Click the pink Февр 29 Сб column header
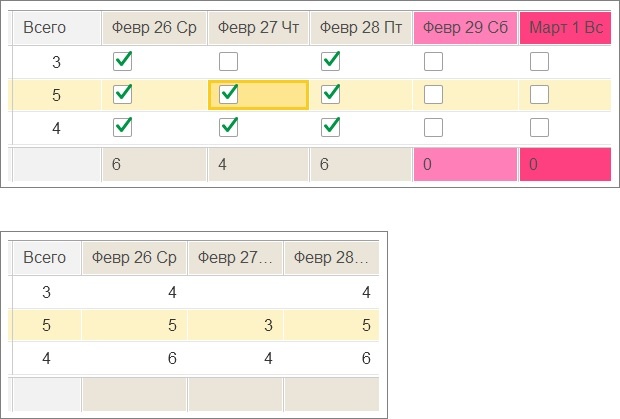Image resolution: width=620 pixels, height=419 pixels. pos(465,28)
